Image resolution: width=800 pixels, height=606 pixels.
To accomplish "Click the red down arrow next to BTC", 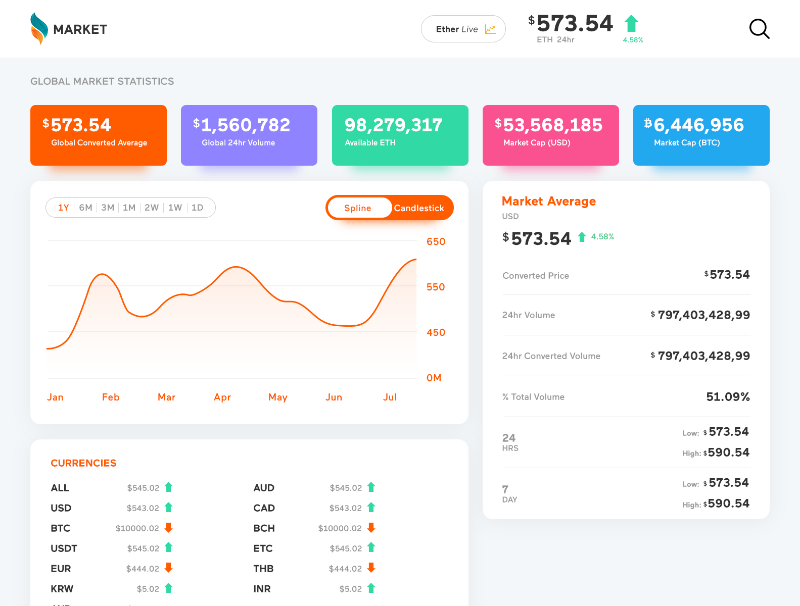I will tap(169, 528).
